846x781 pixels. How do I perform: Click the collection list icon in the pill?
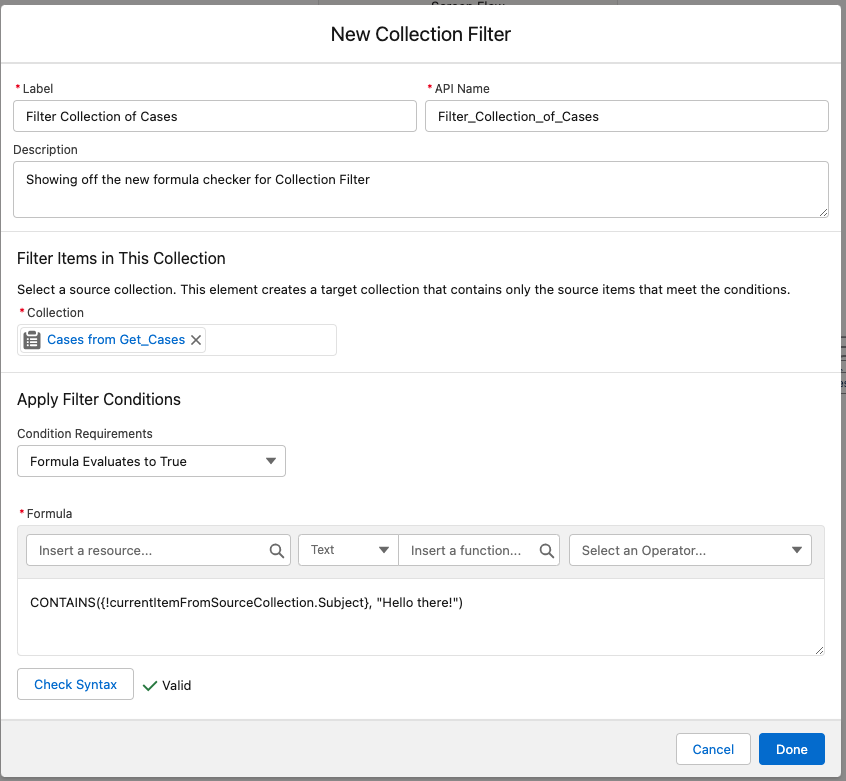pos(32,340)
